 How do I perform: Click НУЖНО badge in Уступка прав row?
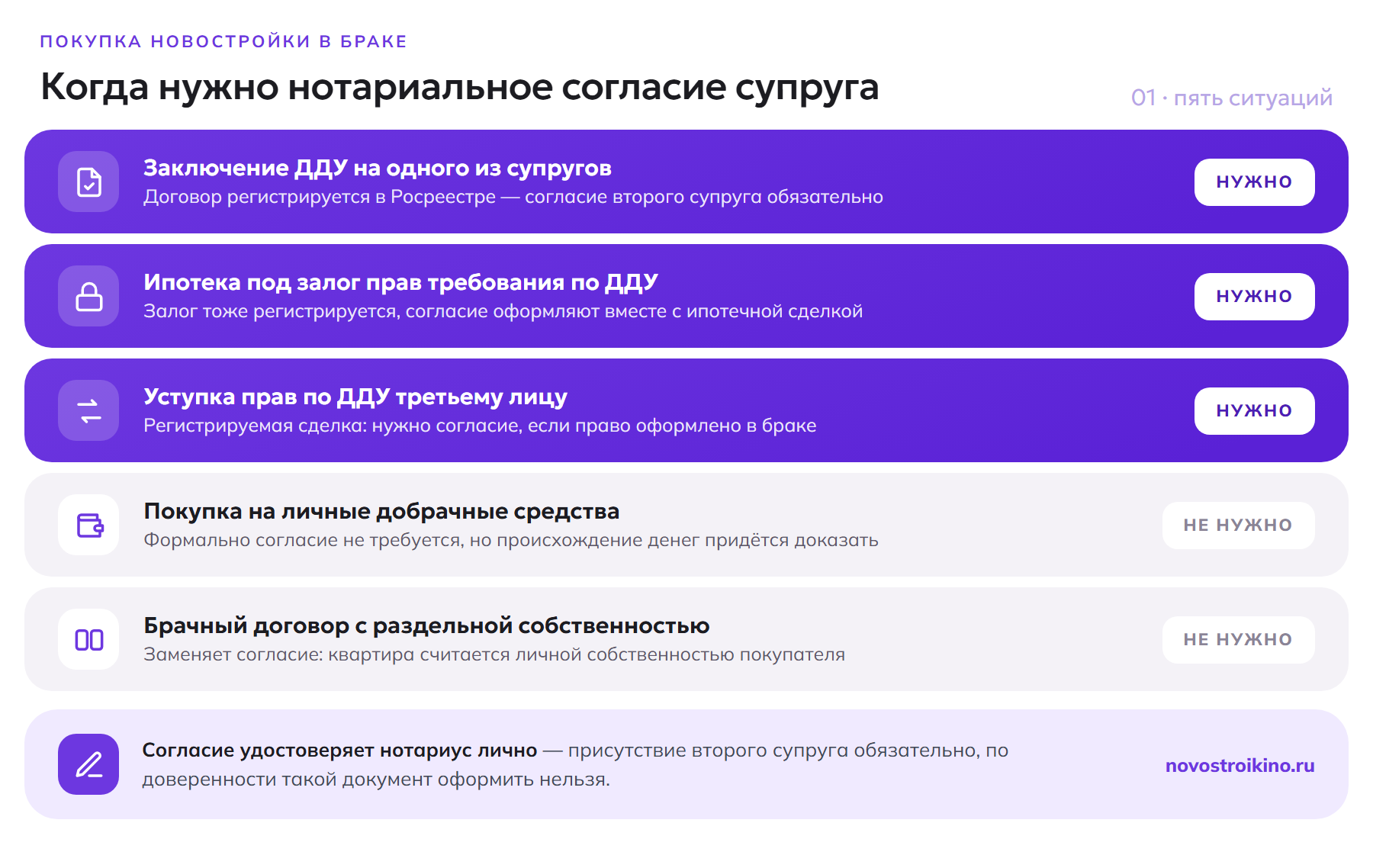(x=1254, y=411)
